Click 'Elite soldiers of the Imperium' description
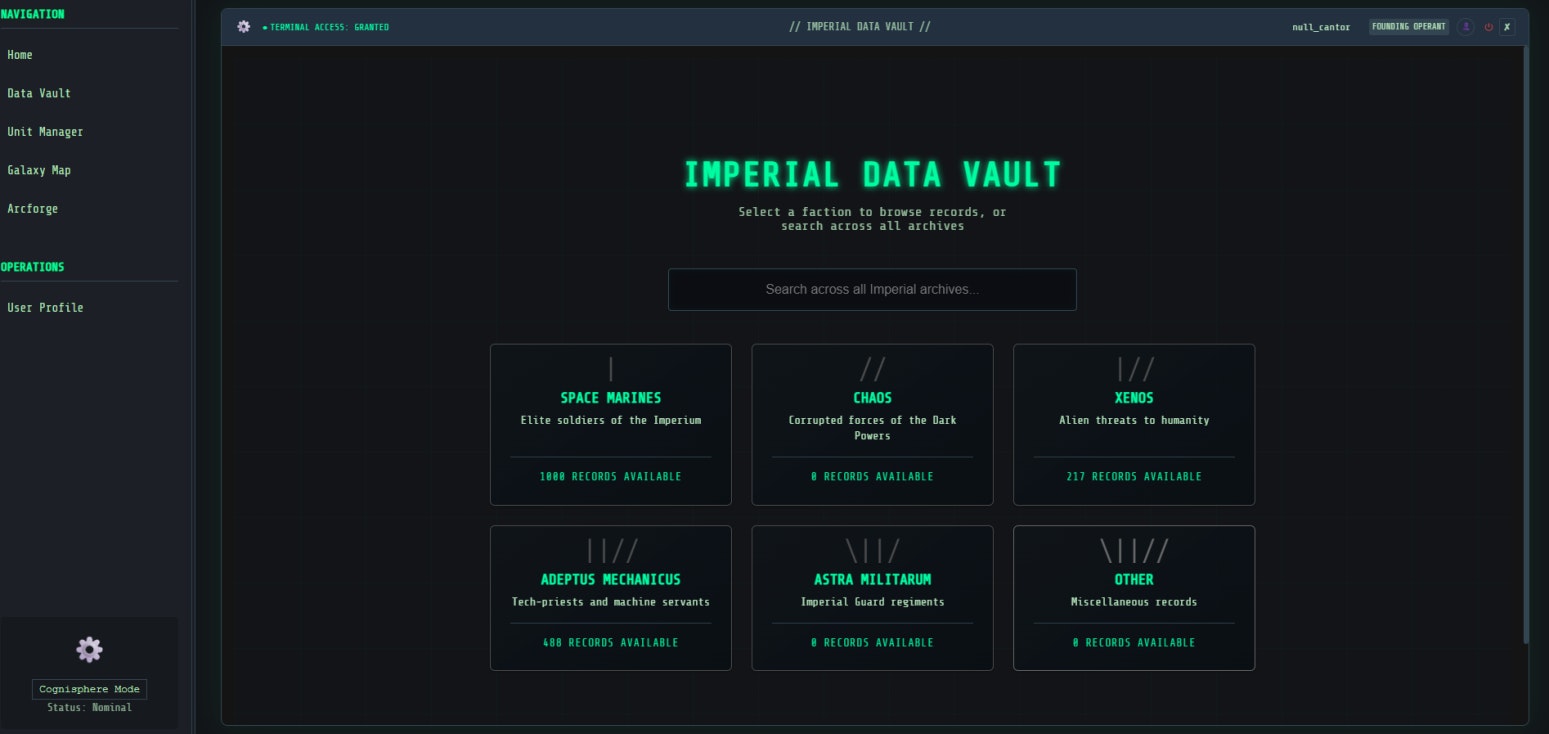This screenshot has width=1549, height=734. tap(611, 420)
